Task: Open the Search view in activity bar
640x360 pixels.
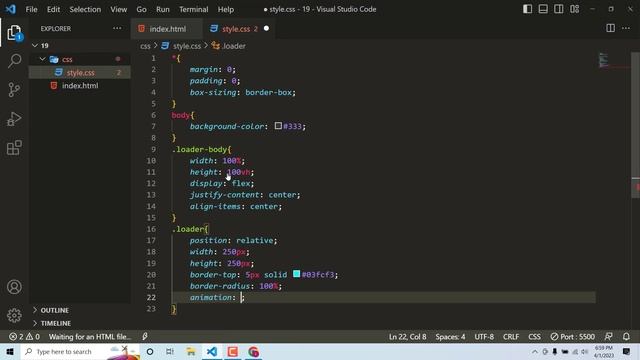Action: [14, 61]
